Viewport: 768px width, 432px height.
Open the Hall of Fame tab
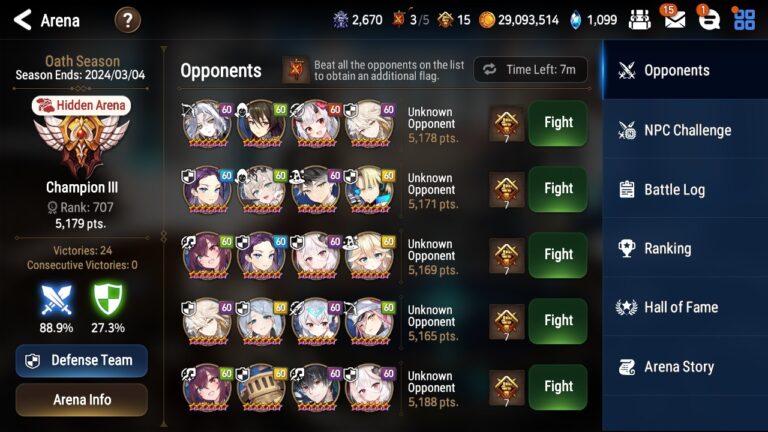685,308
